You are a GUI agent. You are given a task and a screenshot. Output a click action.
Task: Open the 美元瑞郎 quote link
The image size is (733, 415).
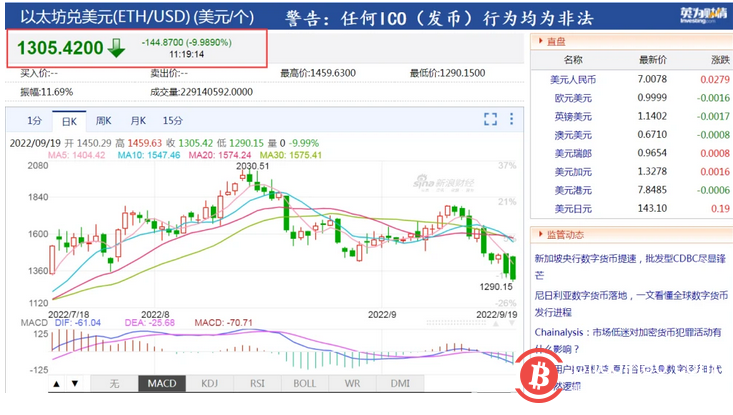tap(573, 153)
